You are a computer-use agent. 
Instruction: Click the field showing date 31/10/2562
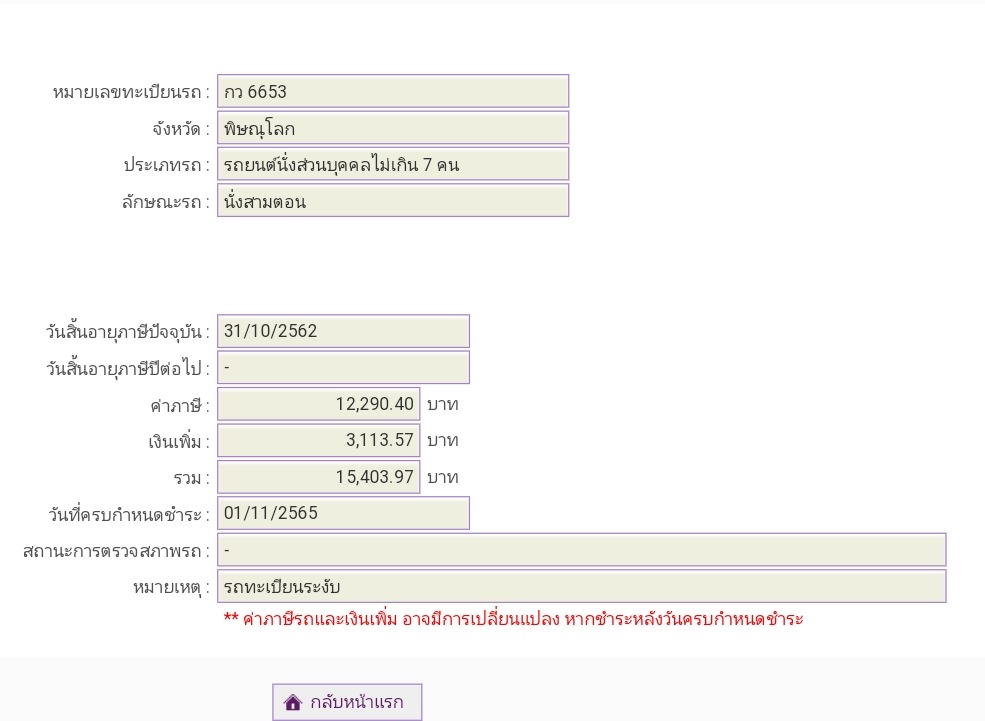pyautogui.click(x=344, y=331)
